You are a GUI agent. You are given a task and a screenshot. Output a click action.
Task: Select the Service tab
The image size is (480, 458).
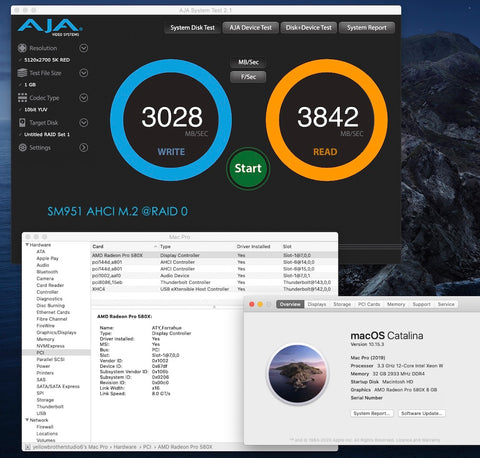446,304
